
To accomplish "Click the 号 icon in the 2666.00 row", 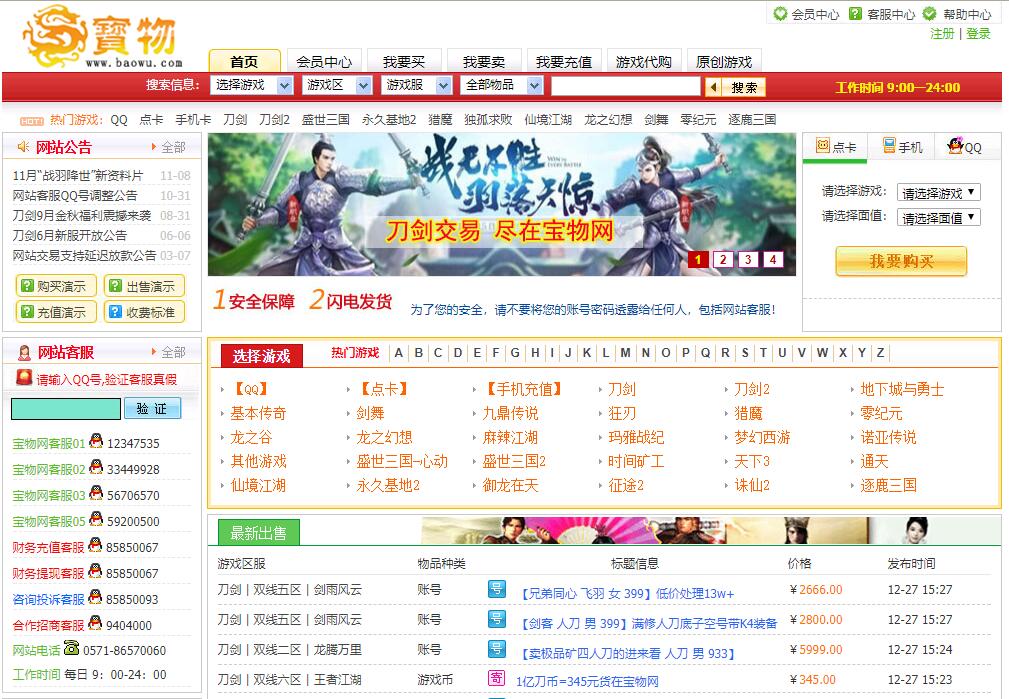I will coord(497,588).
